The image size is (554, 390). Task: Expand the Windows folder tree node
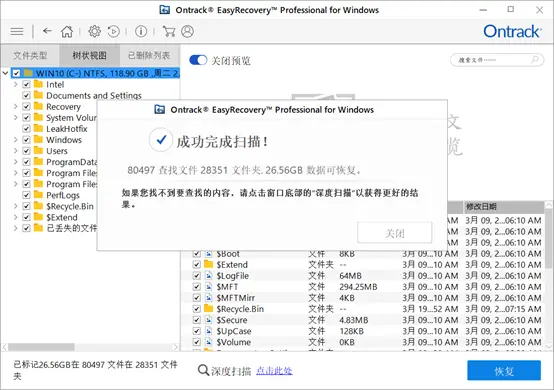pyautogui.click(x=16, y=140)
